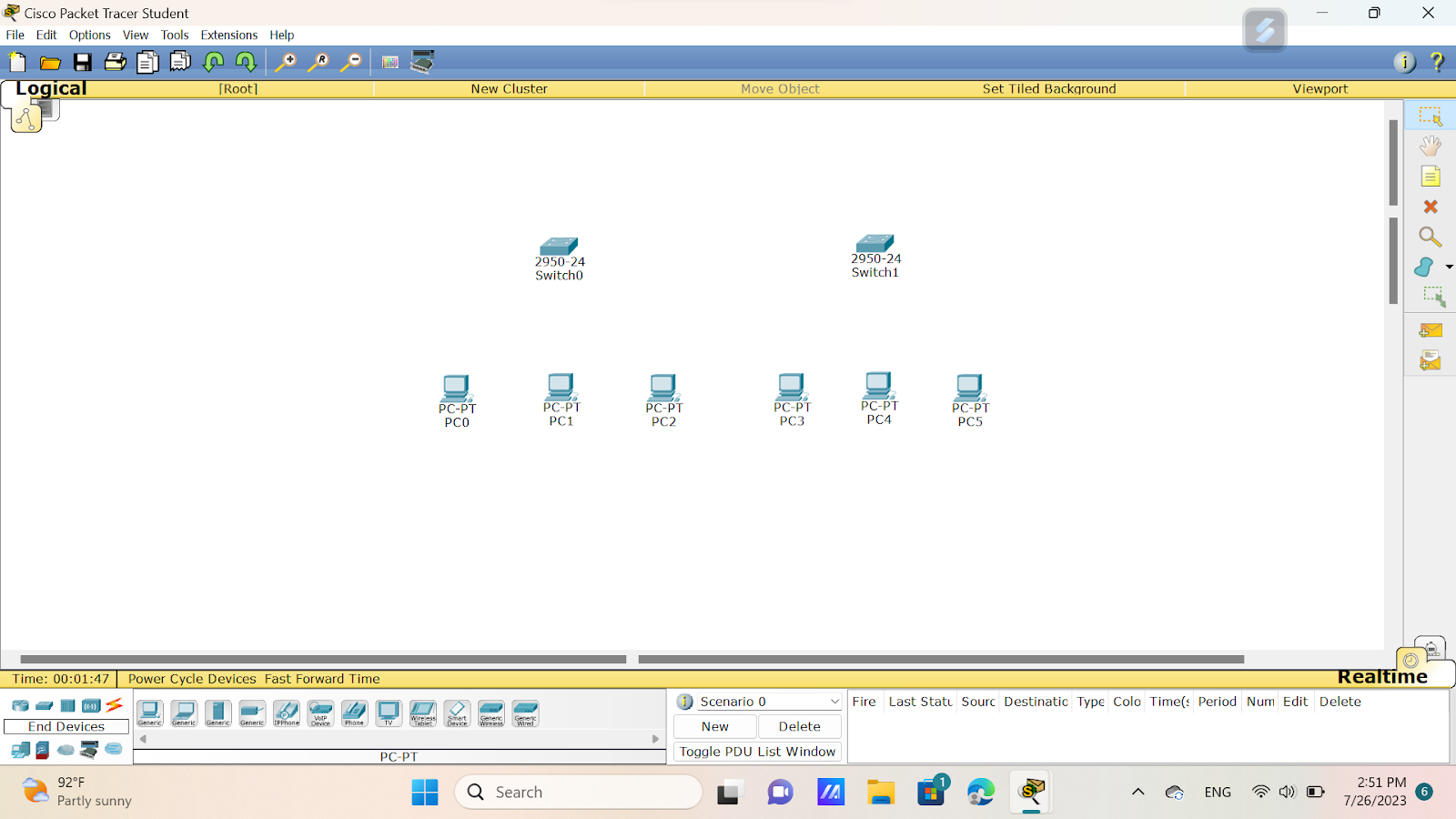Choose the WAN Emulation cloud category
This screenshot has height=819, width=1456.
tap(66, 750)
